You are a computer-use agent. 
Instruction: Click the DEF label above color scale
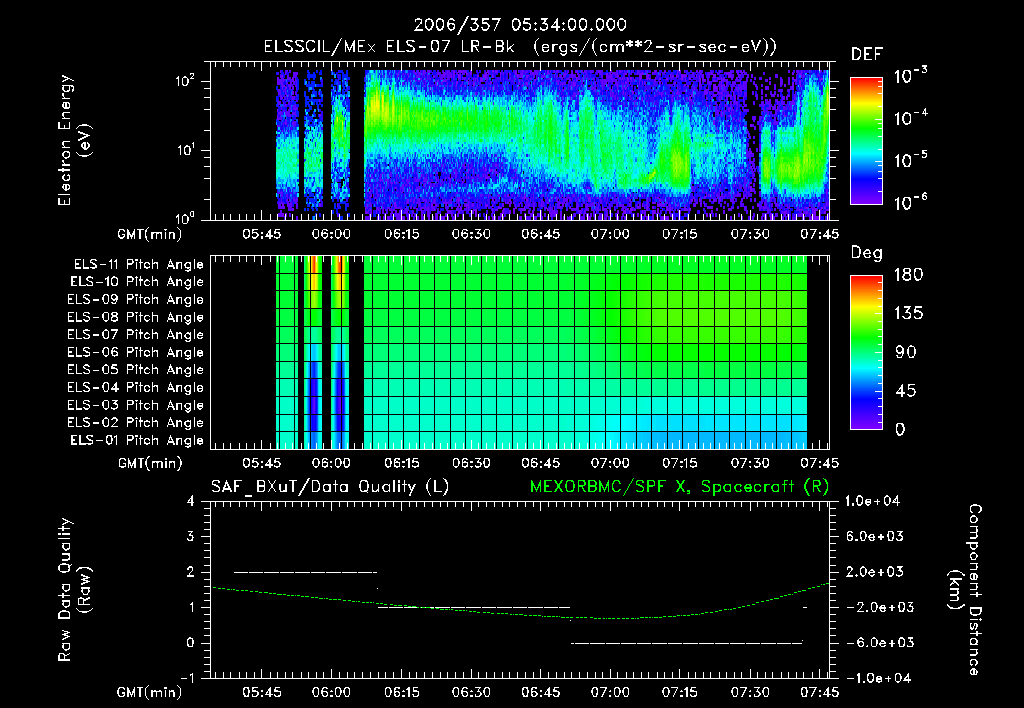coord(867,54)
